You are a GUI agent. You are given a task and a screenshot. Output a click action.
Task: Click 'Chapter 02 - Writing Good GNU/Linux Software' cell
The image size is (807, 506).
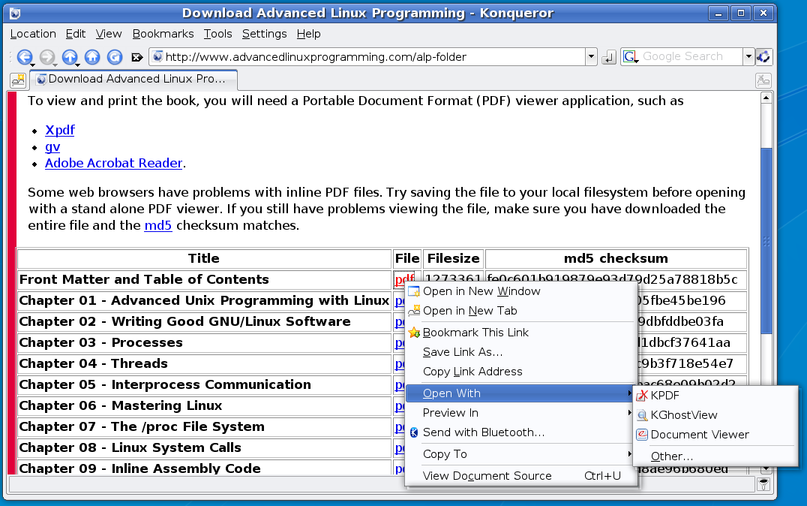[204, 321]
